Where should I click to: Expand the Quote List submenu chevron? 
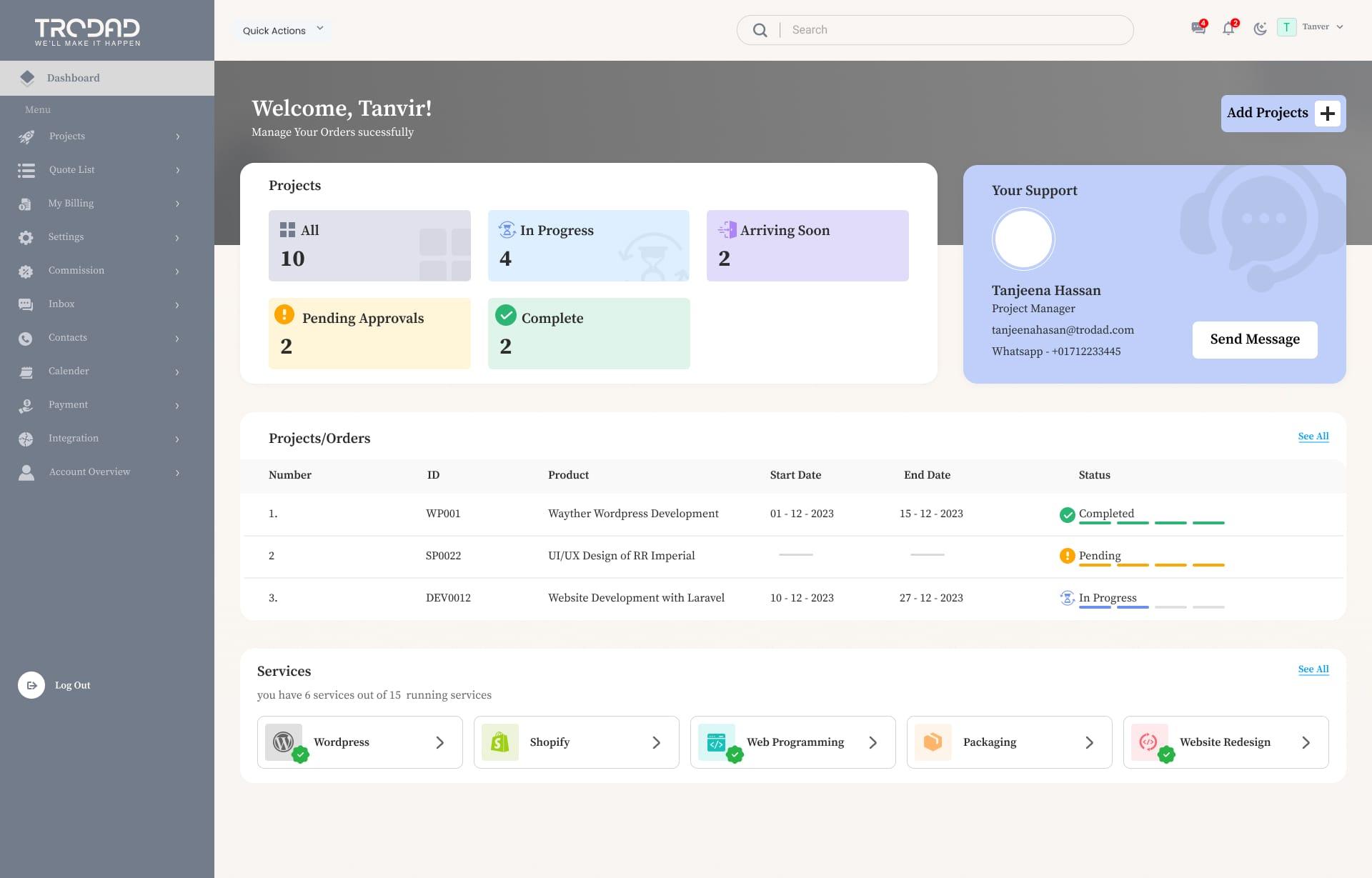click(178, 170)
